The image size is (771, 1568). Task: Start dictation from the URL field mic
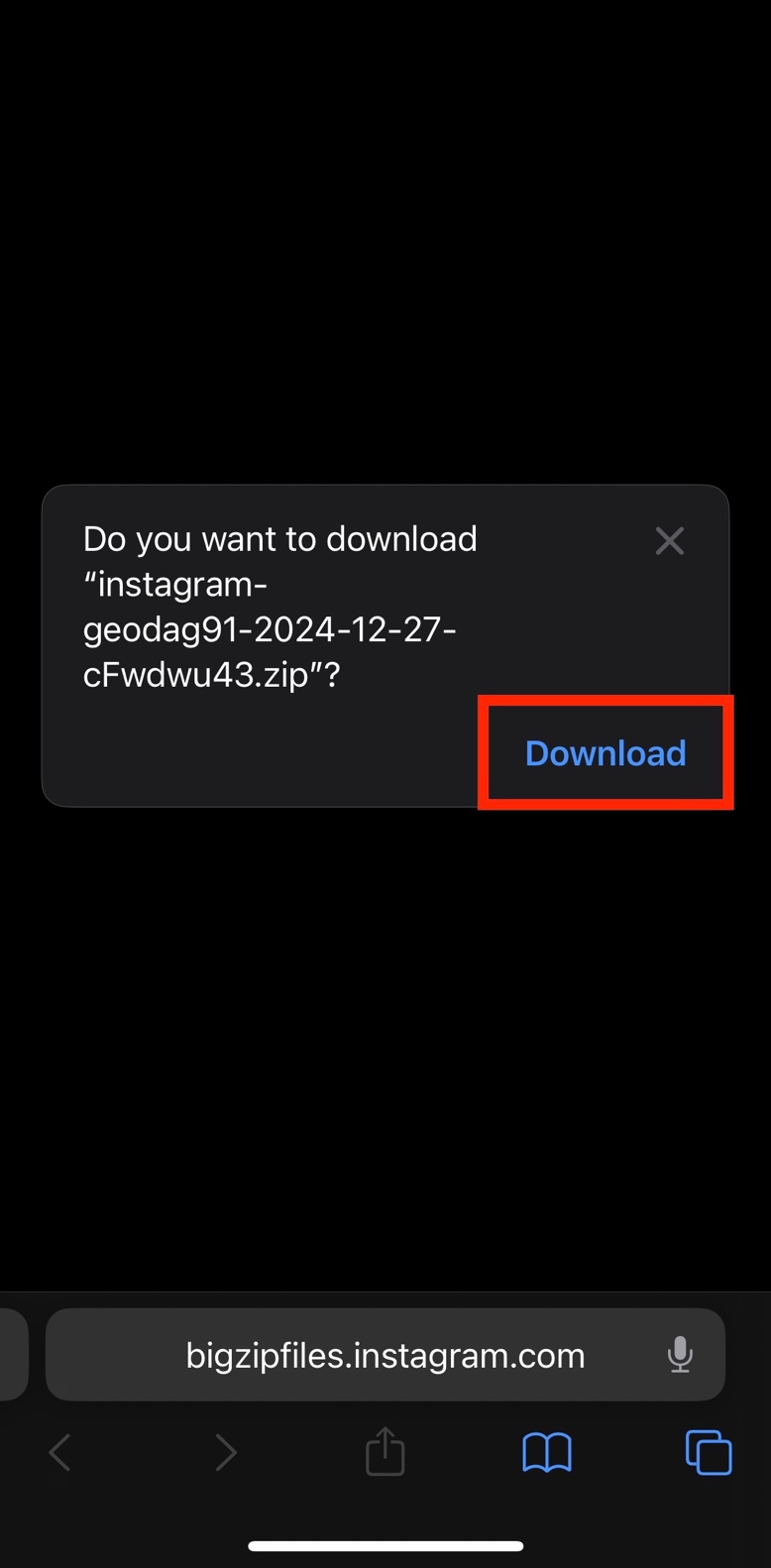680,1354
